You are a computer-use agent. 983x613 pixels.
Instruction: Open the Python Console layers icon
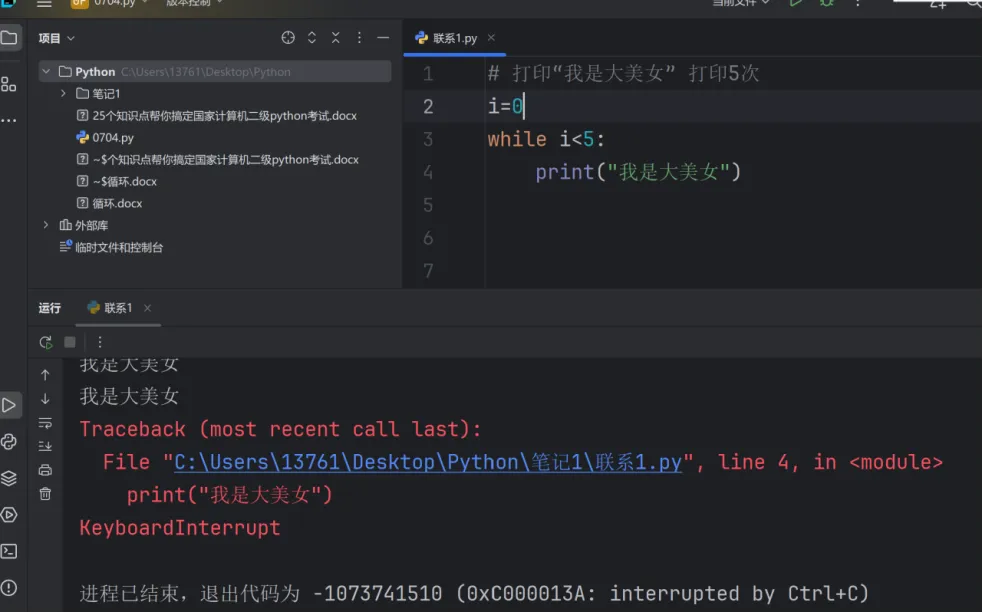tap(9, 478)
